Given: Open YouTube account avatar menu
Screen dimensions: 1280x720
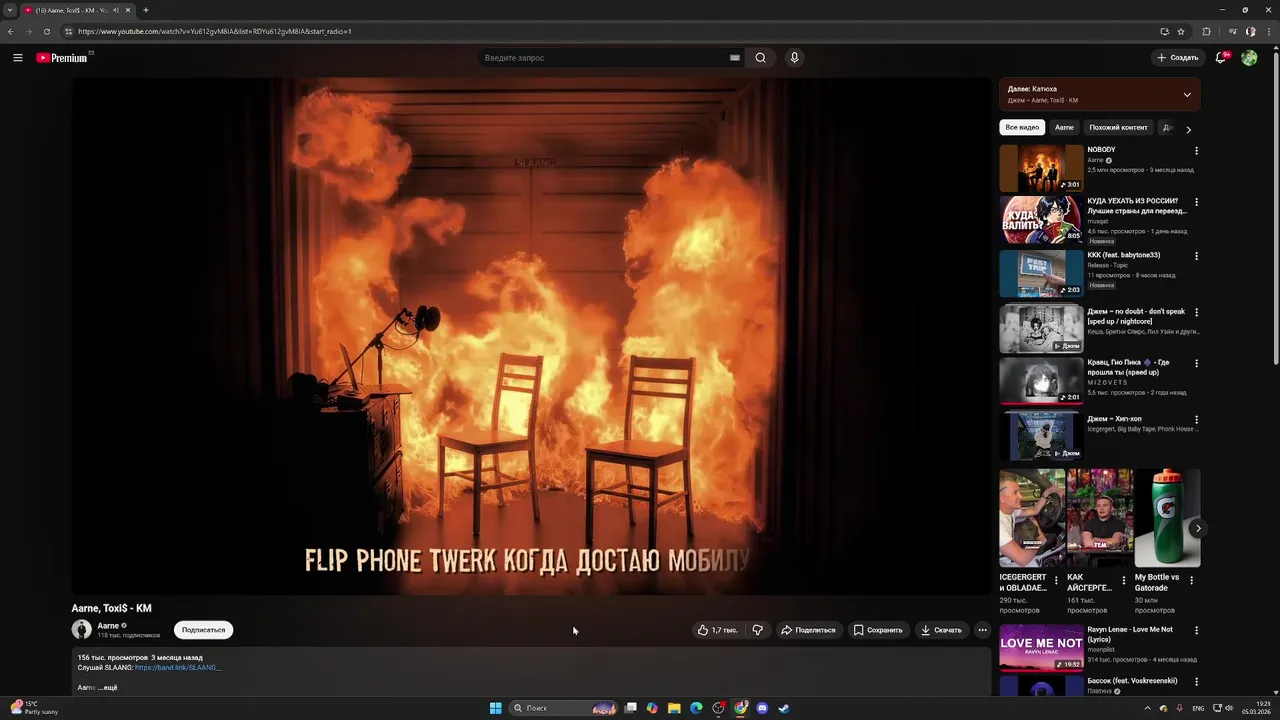Looking at the screenshot, I should point(1249,58).
